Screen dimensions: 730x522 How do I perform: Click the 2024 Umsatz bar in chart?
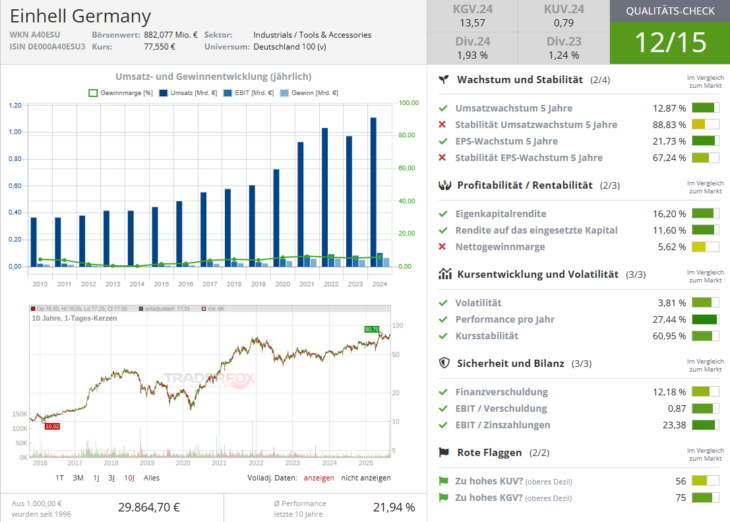click(x=373, y=192)
